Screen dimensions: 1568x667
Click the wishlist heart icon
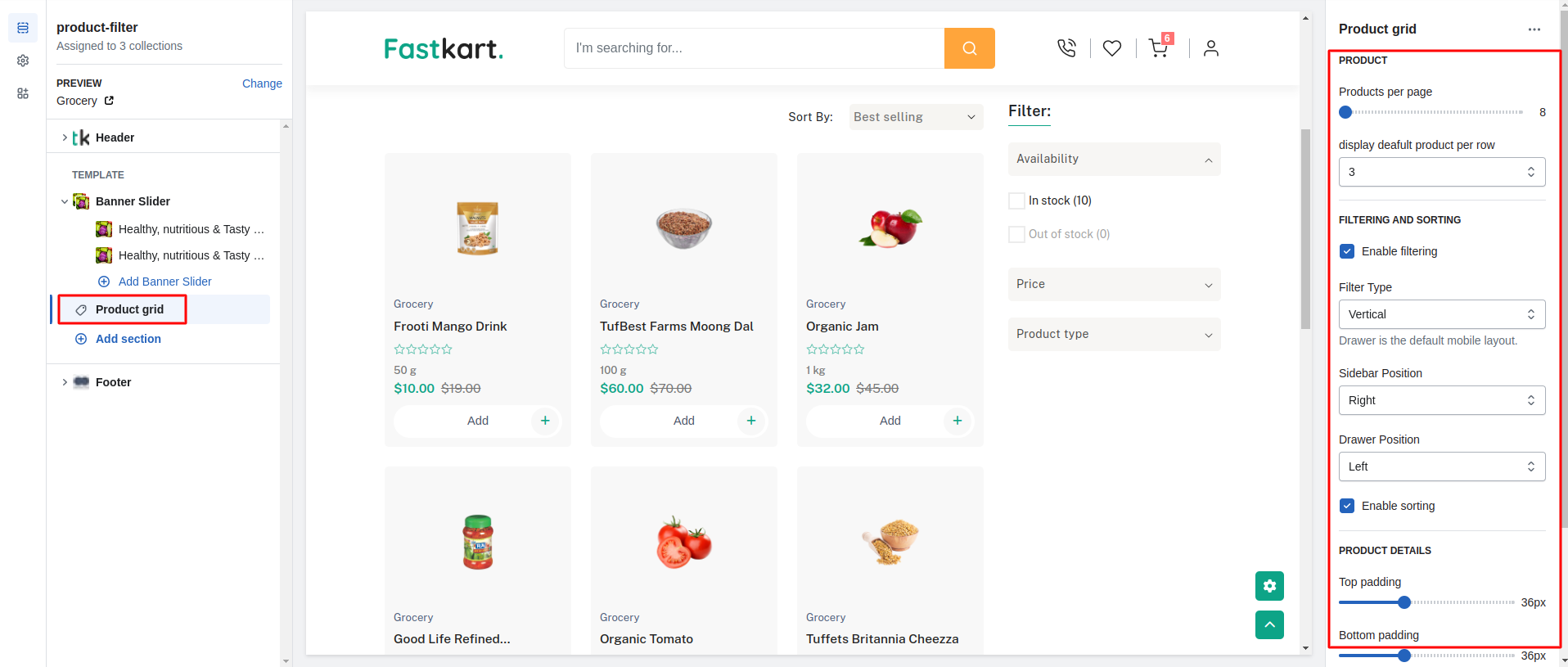click(x=1111, y=48)
